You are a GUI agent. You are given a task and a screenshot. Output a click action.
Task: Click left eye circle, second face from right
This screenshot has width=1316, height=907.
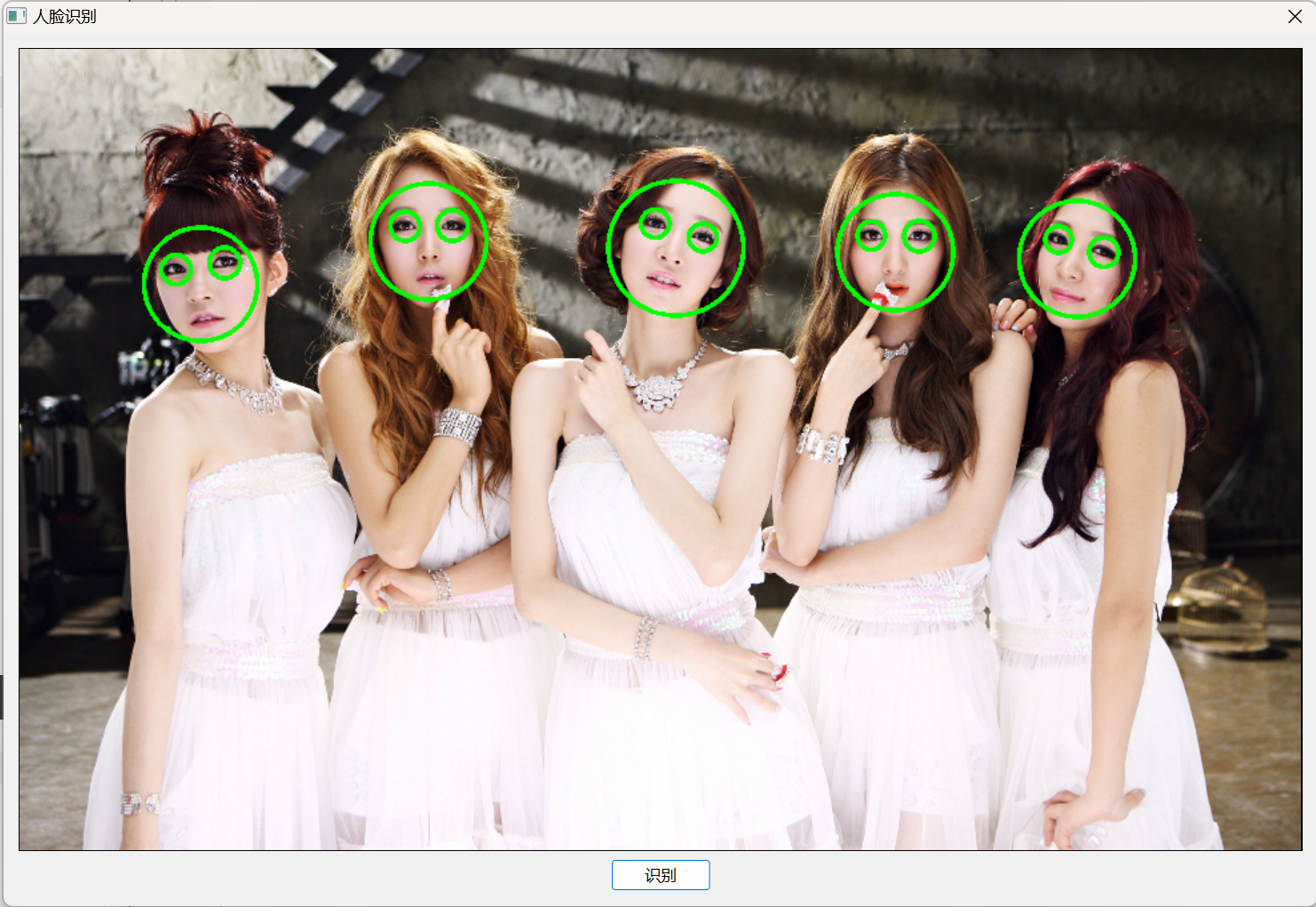(871, 235)
